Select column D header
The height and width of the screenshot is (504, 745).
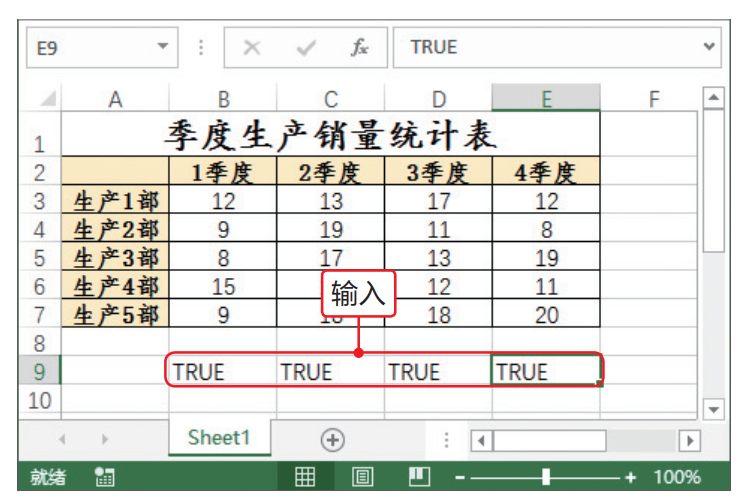click(438, 99)
